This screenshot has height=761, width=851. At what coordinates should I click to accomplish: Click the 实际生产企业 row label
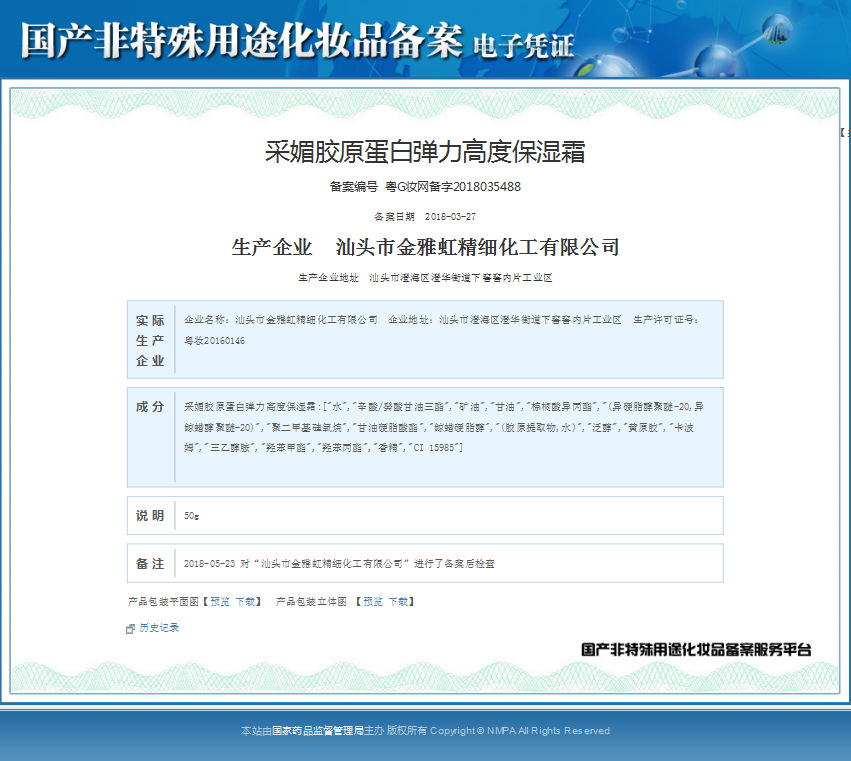tap(150, 340)
